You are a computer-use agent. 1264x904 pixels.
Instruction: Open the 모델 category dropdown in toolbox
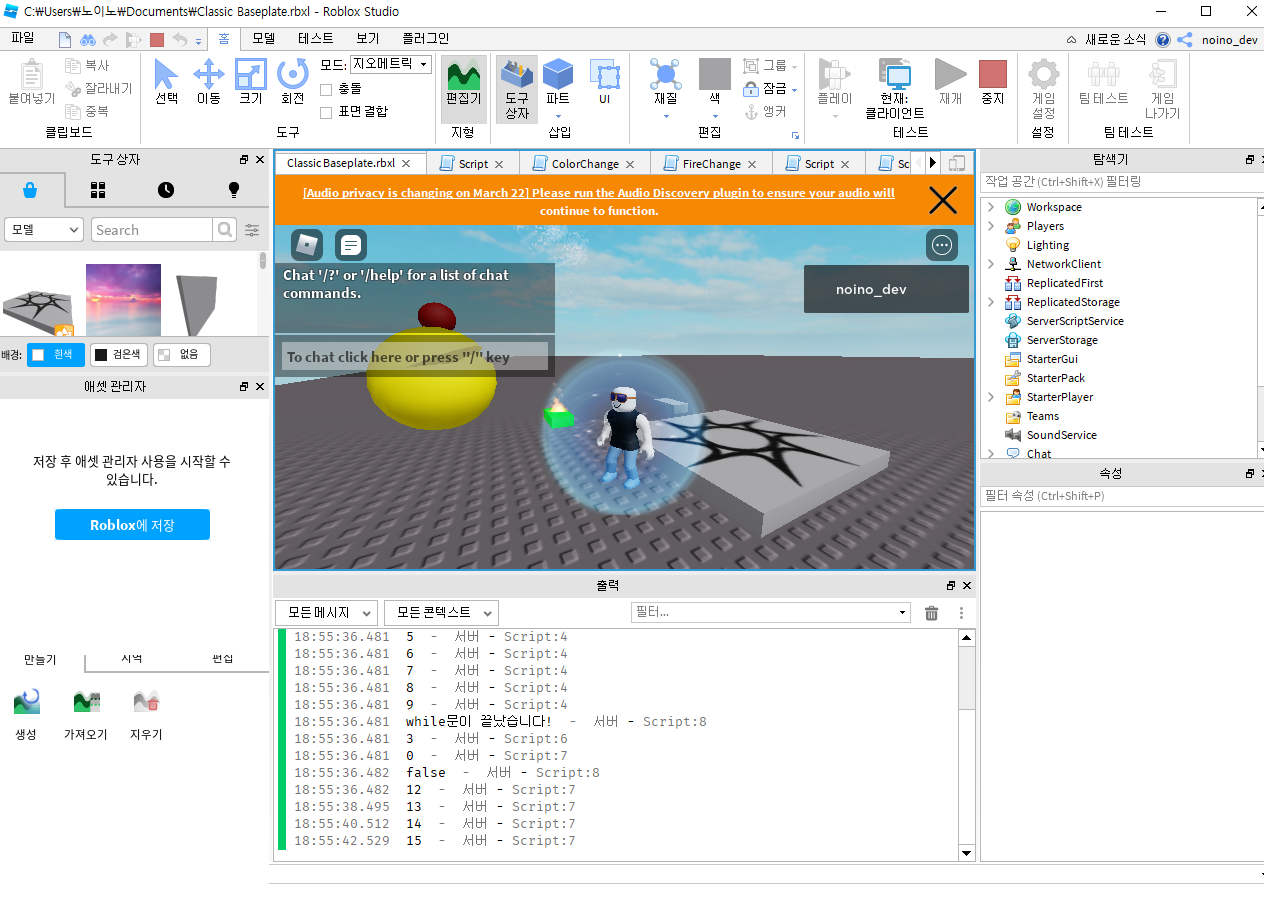44,230
